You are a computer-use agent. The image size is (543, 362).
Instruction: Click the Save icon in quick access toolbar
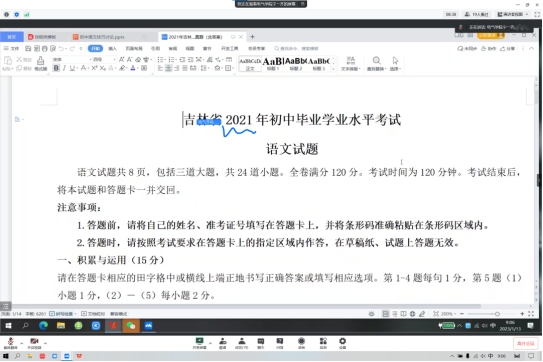coord(28,48)
